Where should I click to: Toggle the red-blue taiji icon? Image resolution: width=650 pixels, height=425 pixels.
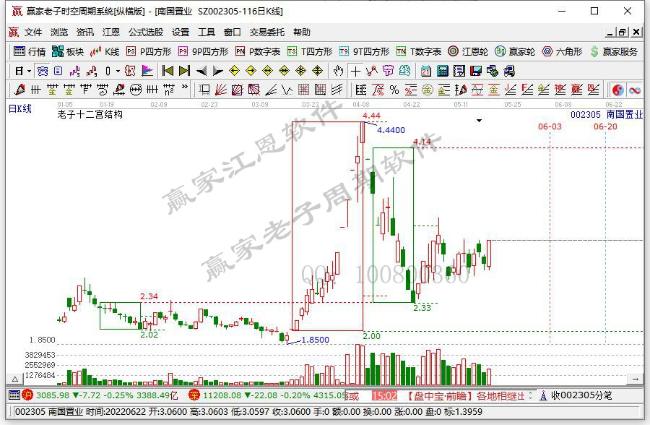pyautogui.click(x=618, y=90)
